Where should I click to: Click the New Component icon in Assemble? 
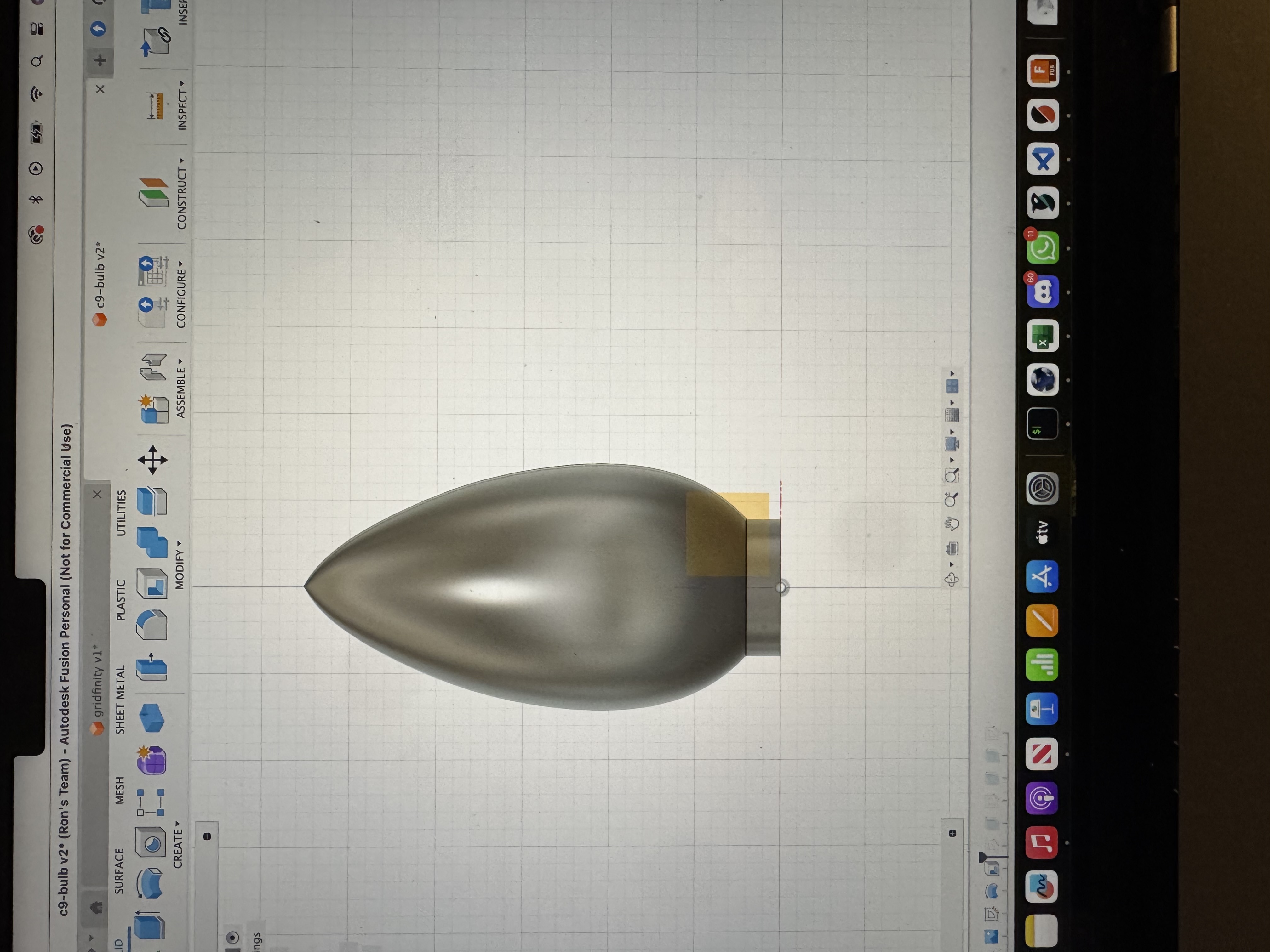point(153,409)
